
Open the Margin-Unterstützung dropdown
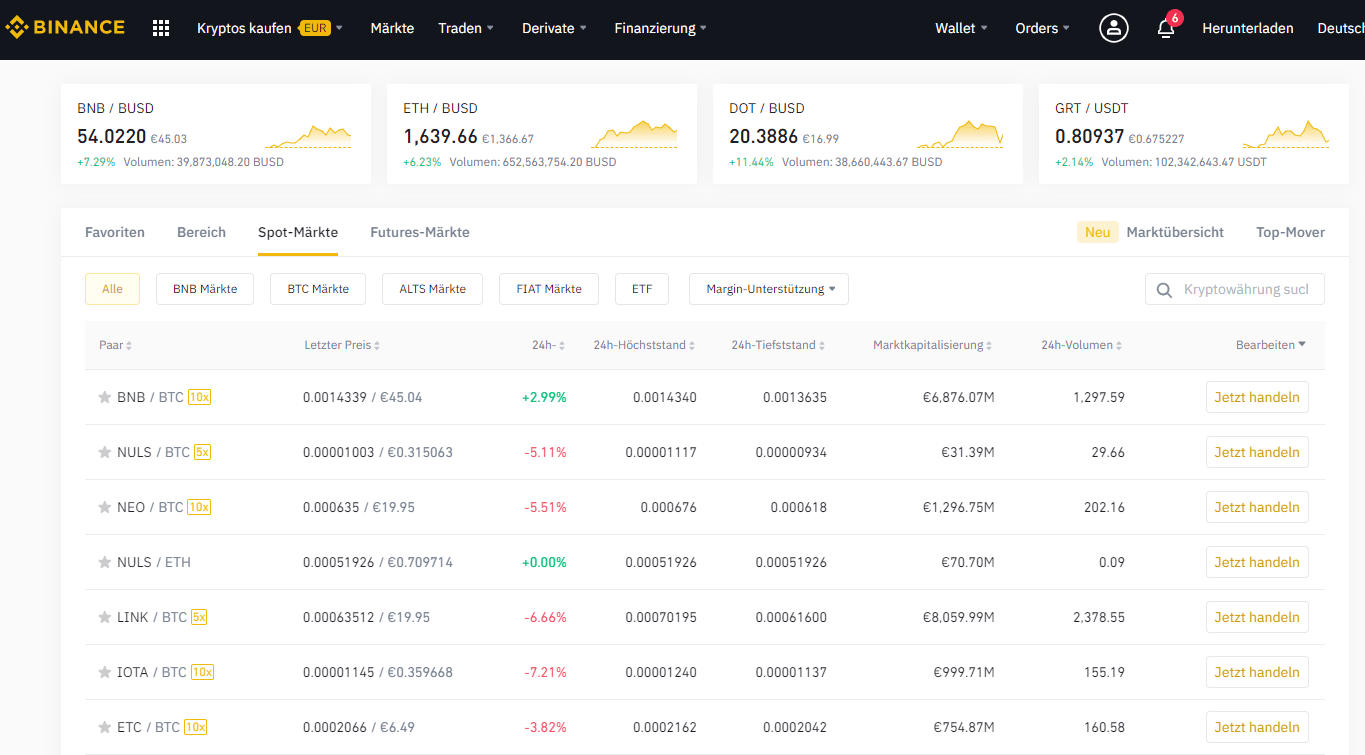point(769,289)
